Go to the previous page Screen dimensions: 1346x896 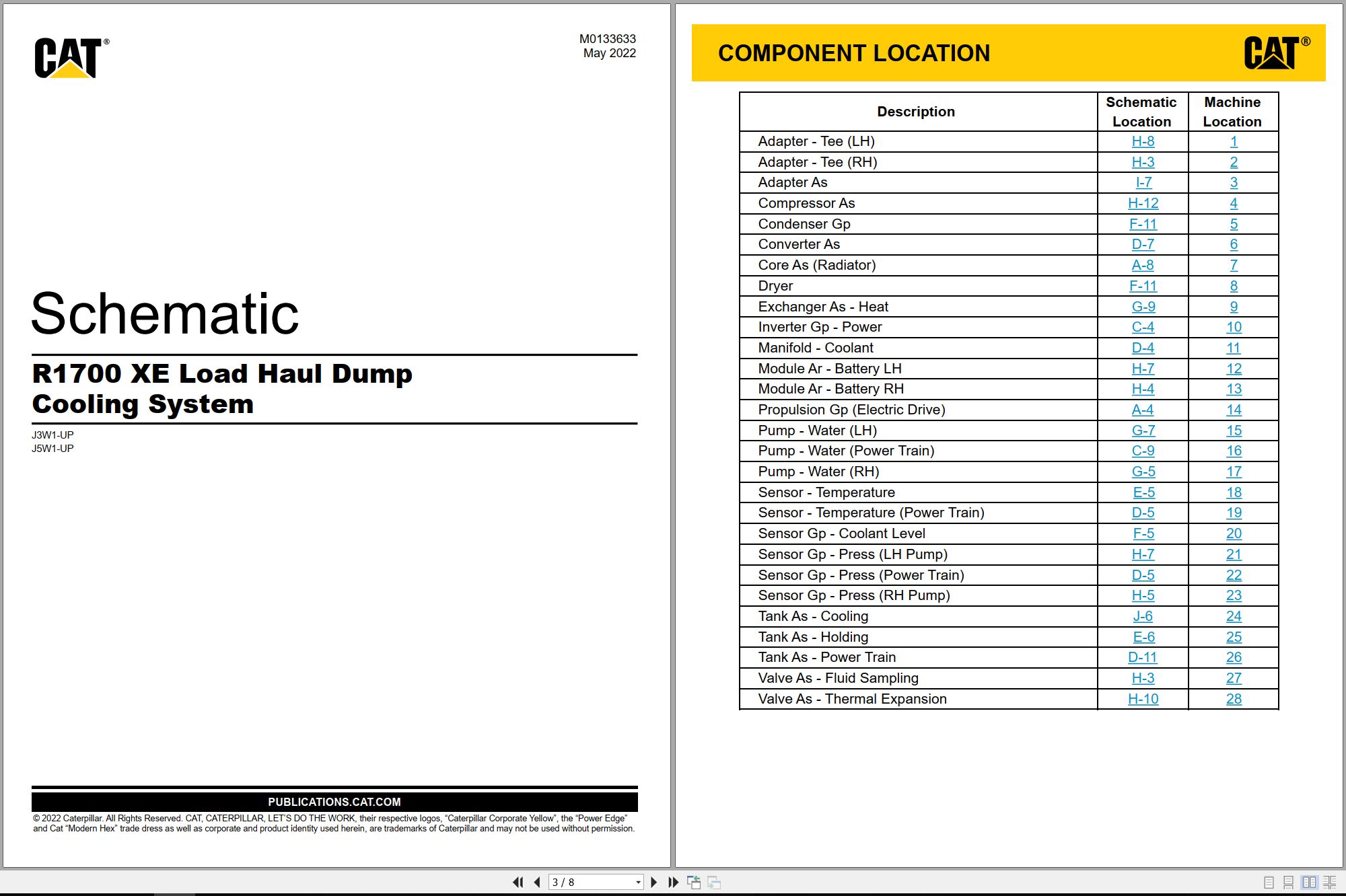click(536, 882)
